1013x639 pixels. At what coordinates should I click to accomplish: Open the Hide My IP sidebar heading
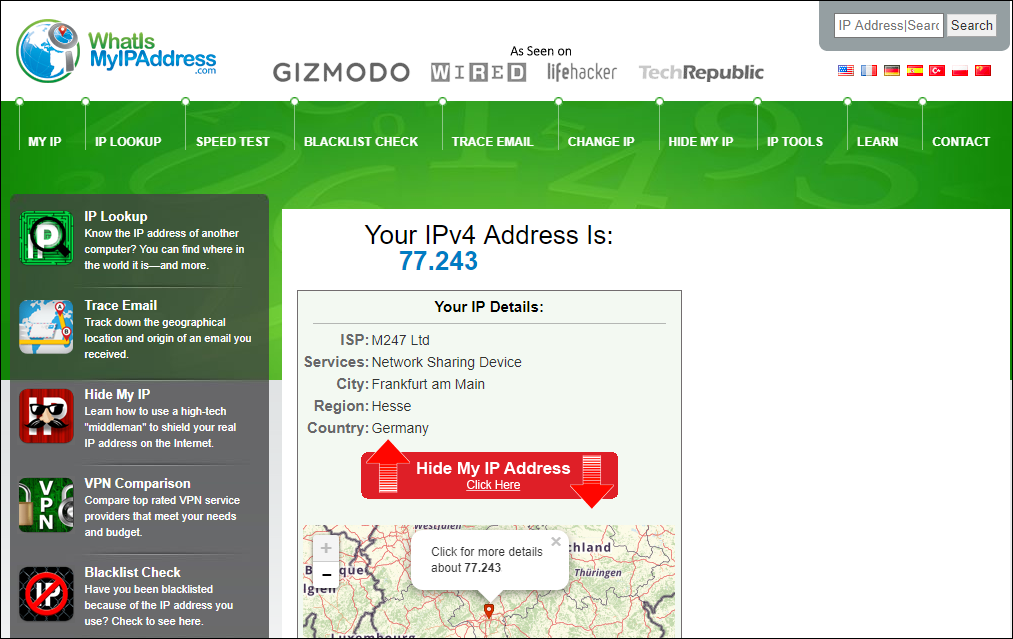coord(117,394)
